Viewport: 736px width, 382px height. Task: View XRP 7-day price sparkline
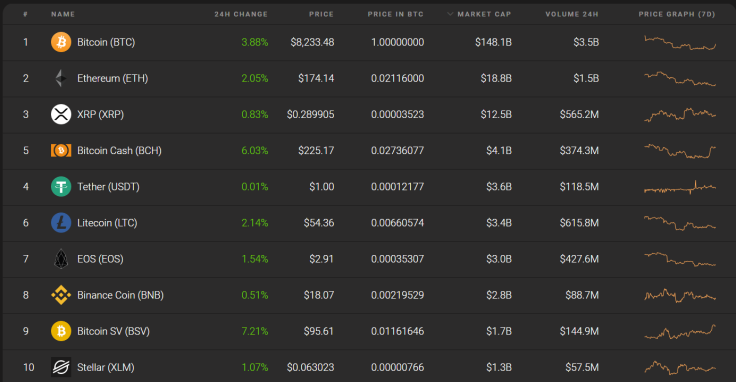click(x=680, y=115)
